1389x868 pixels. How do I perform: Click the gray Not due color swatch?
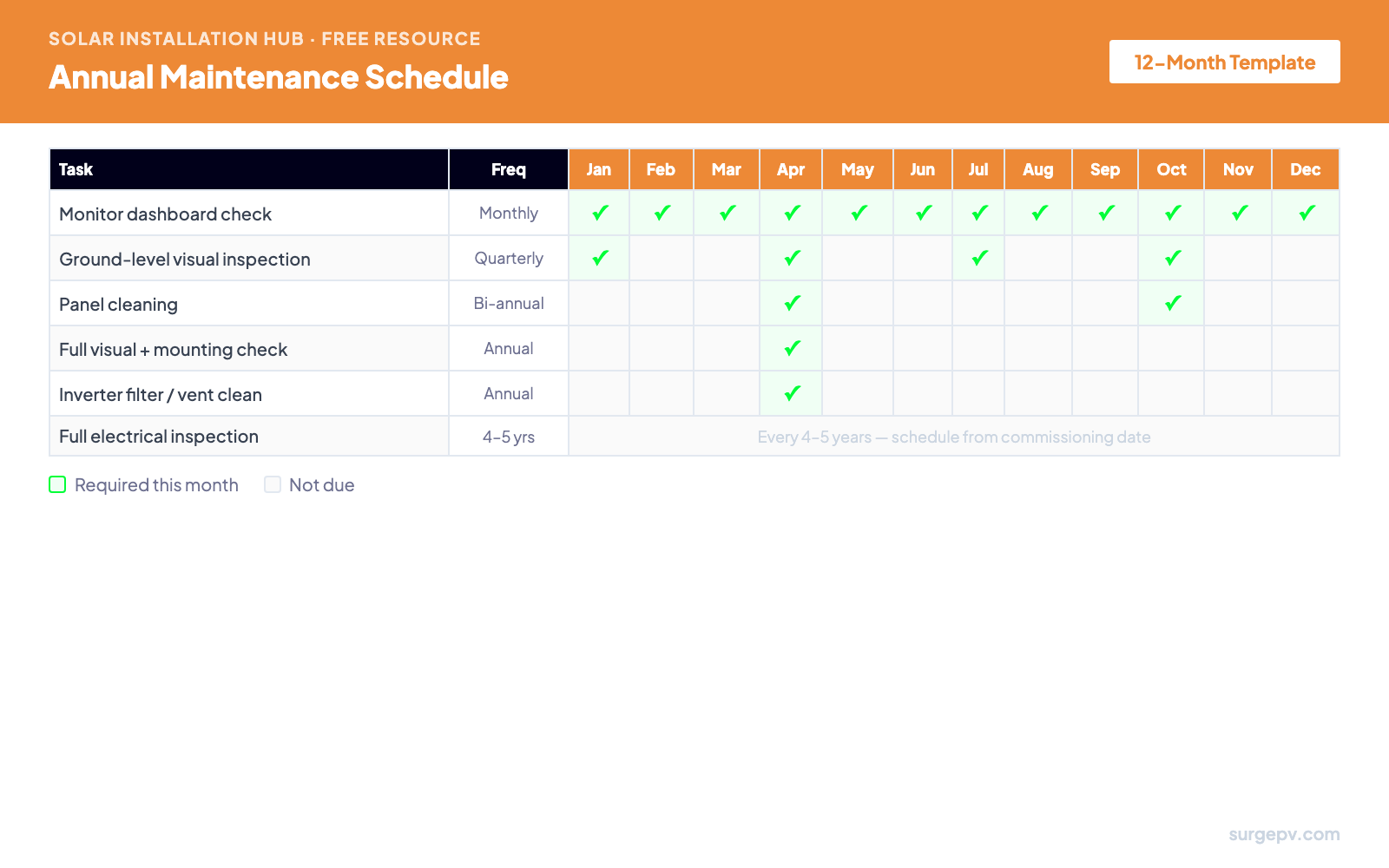(x=272, y=484)
